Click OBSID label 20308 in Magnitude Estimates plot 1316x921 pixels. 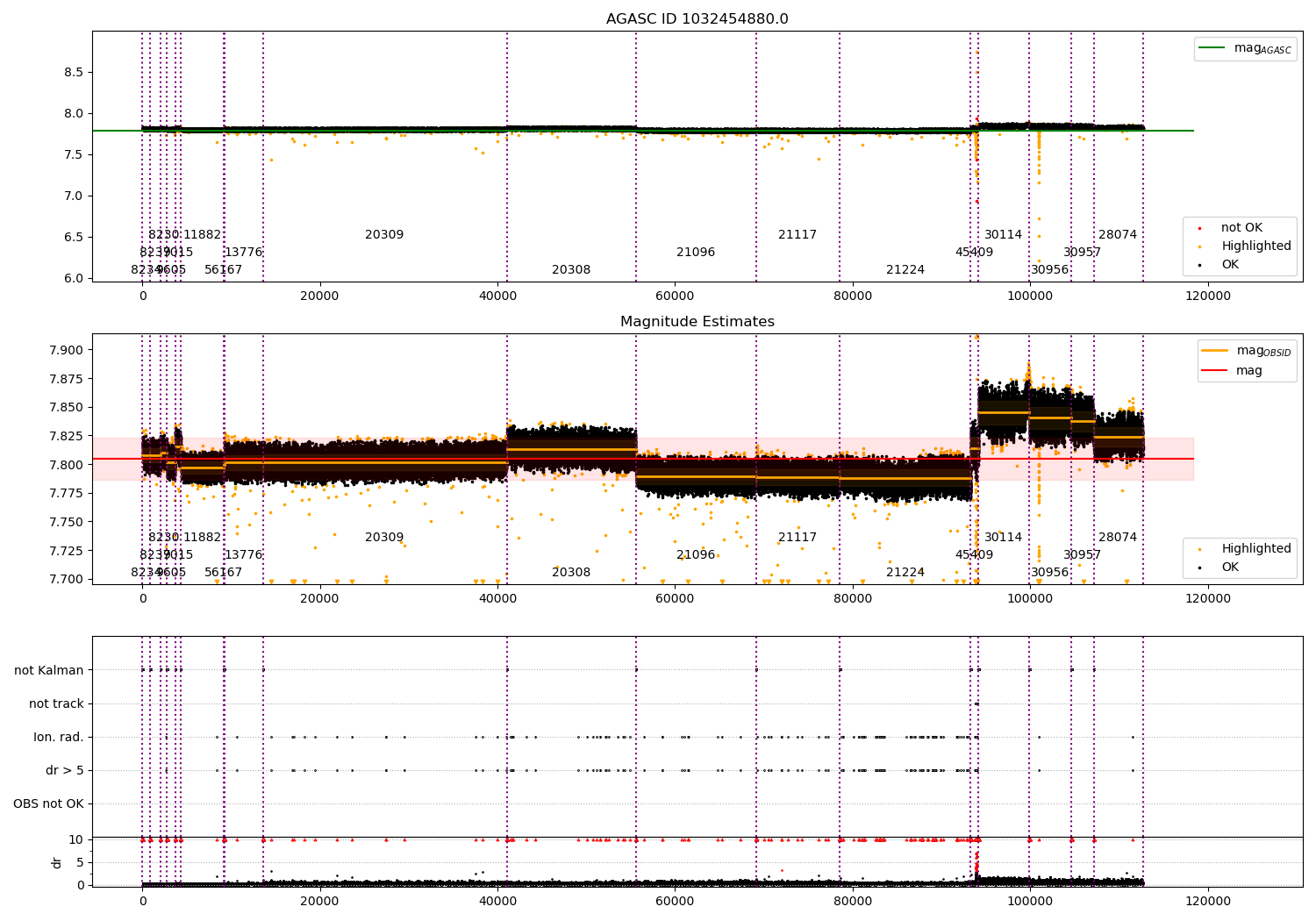571,573
